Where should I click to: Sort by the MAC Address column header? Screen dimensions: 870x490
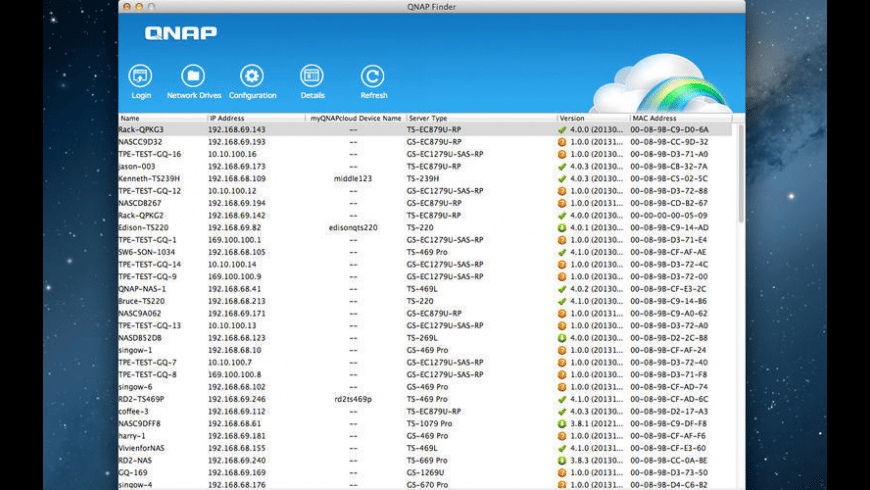click(x=681, y=118)
